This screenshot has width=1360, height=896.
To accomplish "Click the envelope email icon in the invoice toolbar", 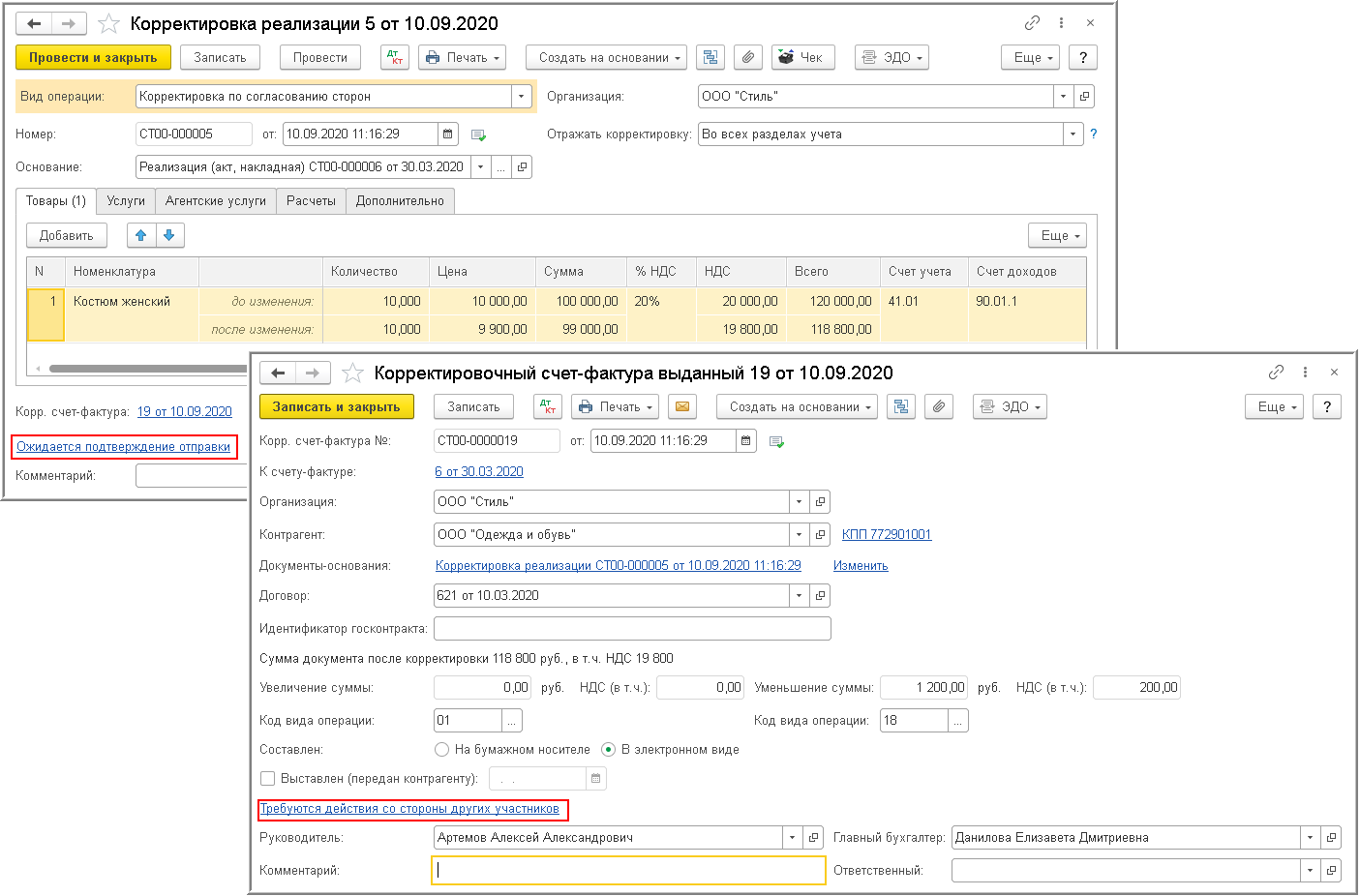I will pyautogui.click(x=682, y=406).
